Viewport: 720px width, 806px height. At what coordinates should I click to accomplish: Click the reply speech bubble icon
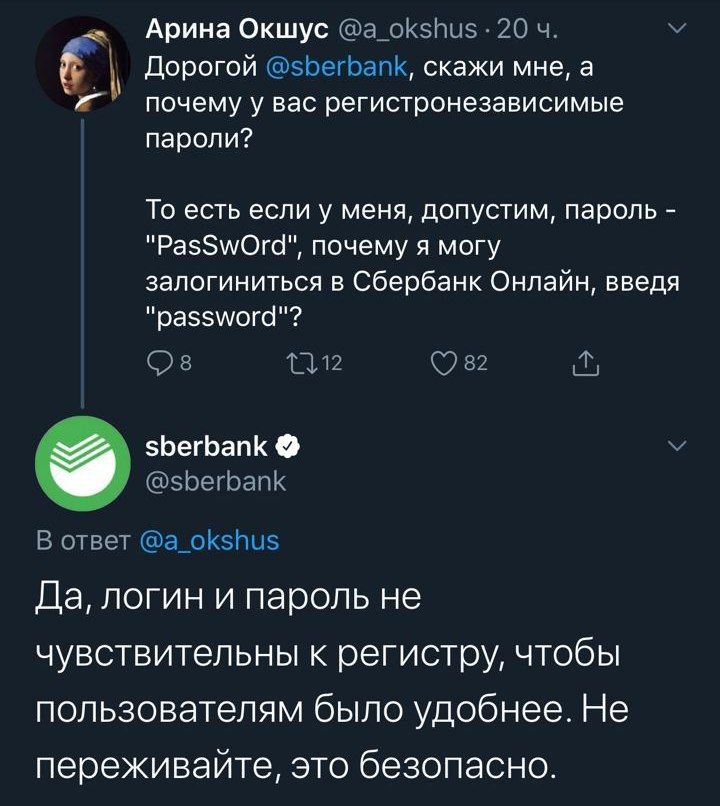tap(158, 363)
